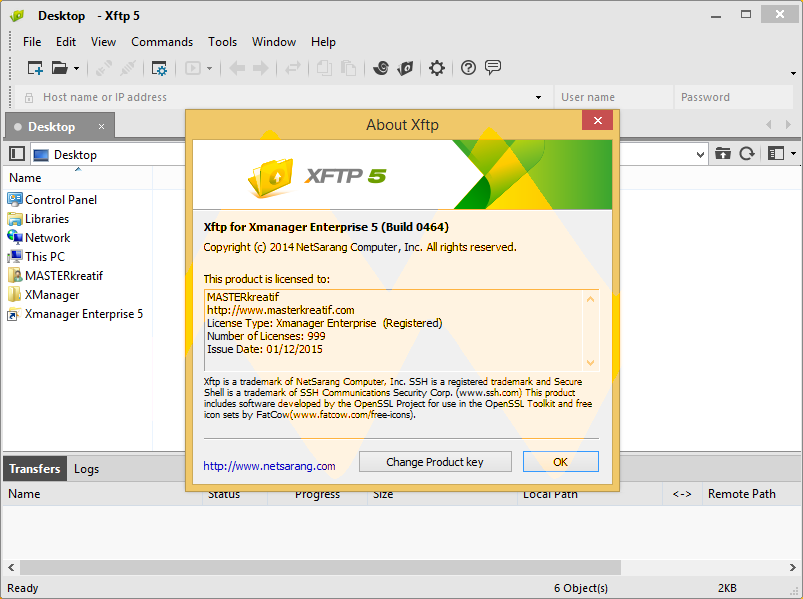Viewport: 803px width, 599px height.
Task: Click the Go to parent folder icon
Action: (723, 153)
